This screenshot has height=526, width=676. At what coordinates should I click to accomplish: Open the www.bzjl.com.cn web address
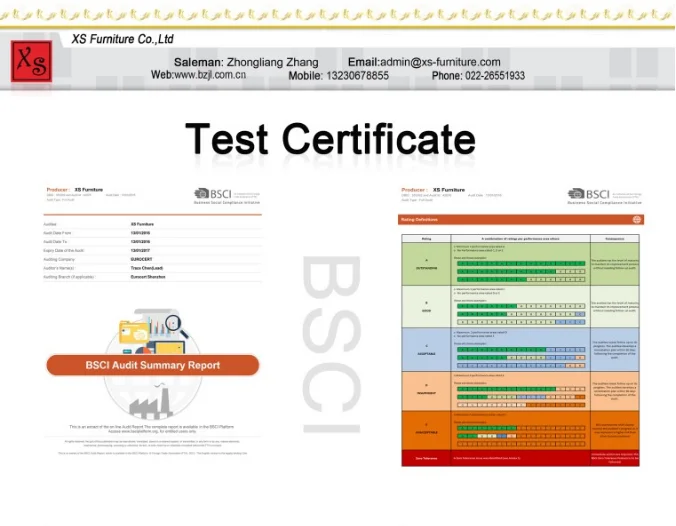coord(210,75)
